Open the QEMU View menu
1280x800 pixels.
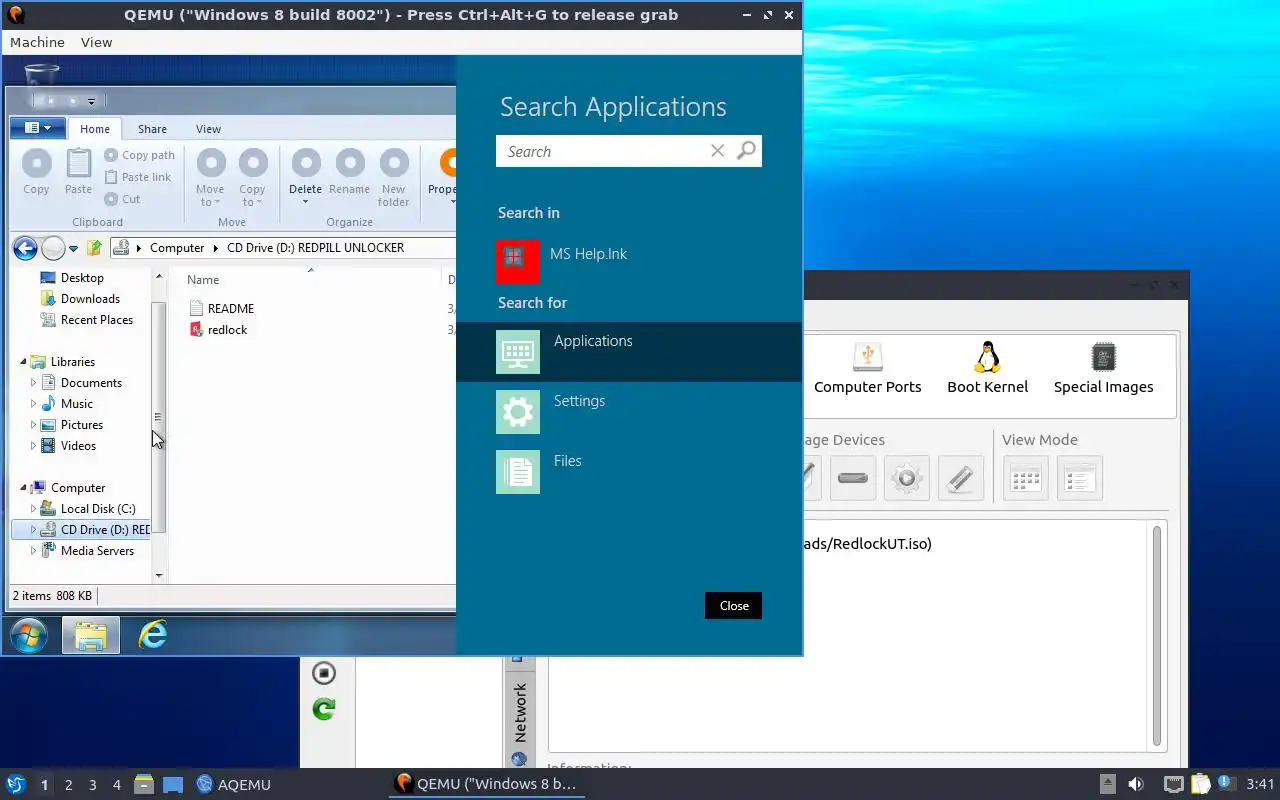(96, 42)
